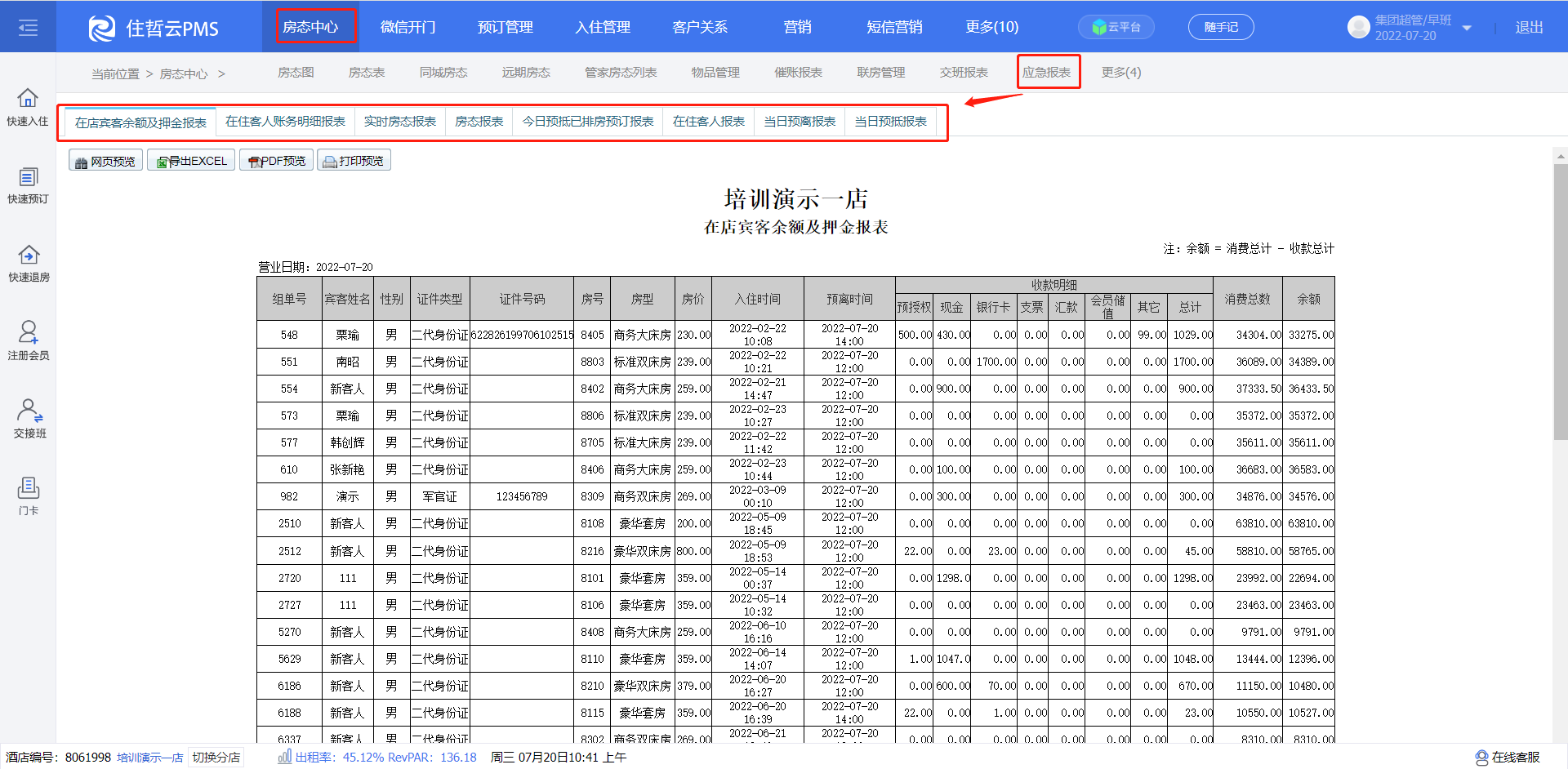Open the 注册会员 sidebar icon
The image size is (1568, 769).
pyautogui.click(x=28, y=341)
